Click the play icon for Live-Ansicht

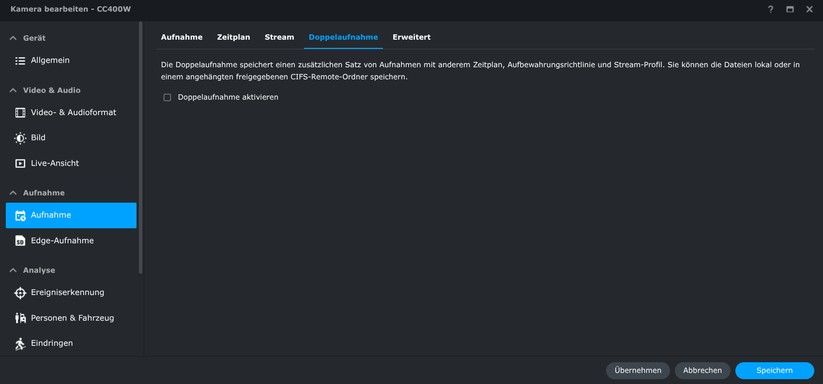point(20,163)
